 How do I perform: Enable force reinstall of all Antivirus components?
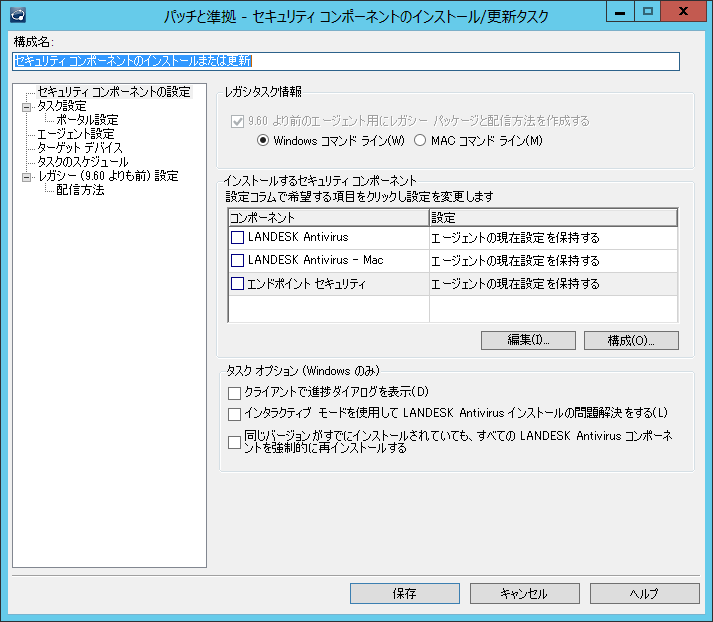(234, 442)
